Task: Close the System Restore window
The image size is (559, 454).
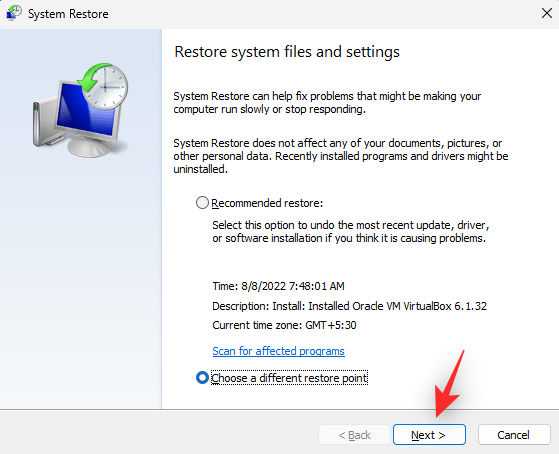Action: (547, 14)
